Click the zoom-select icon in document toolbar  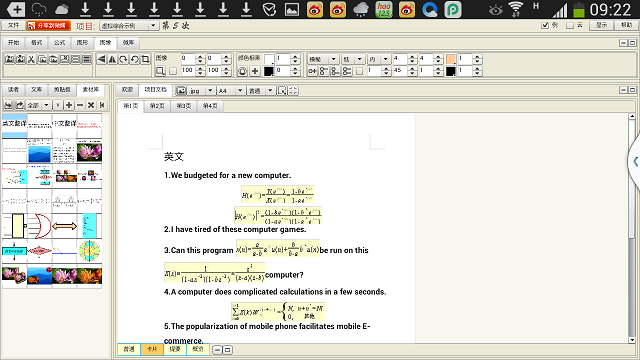click(x=282, y=91)
